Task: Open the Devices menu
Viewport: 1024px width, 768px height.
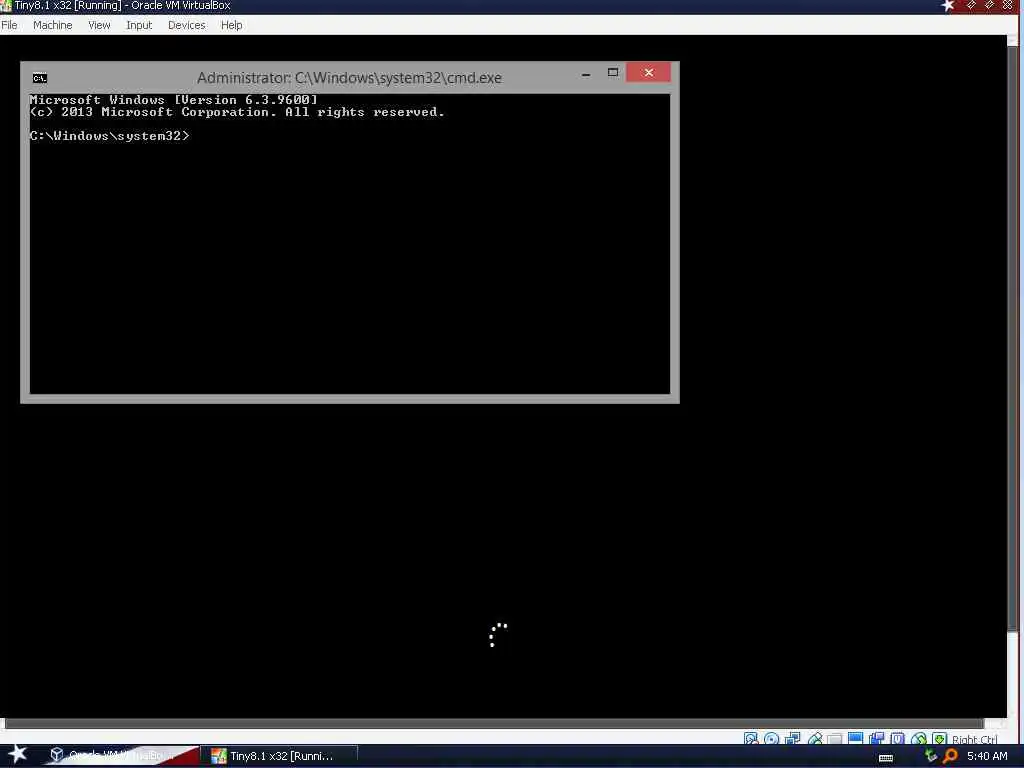Action: pos(186,25)
